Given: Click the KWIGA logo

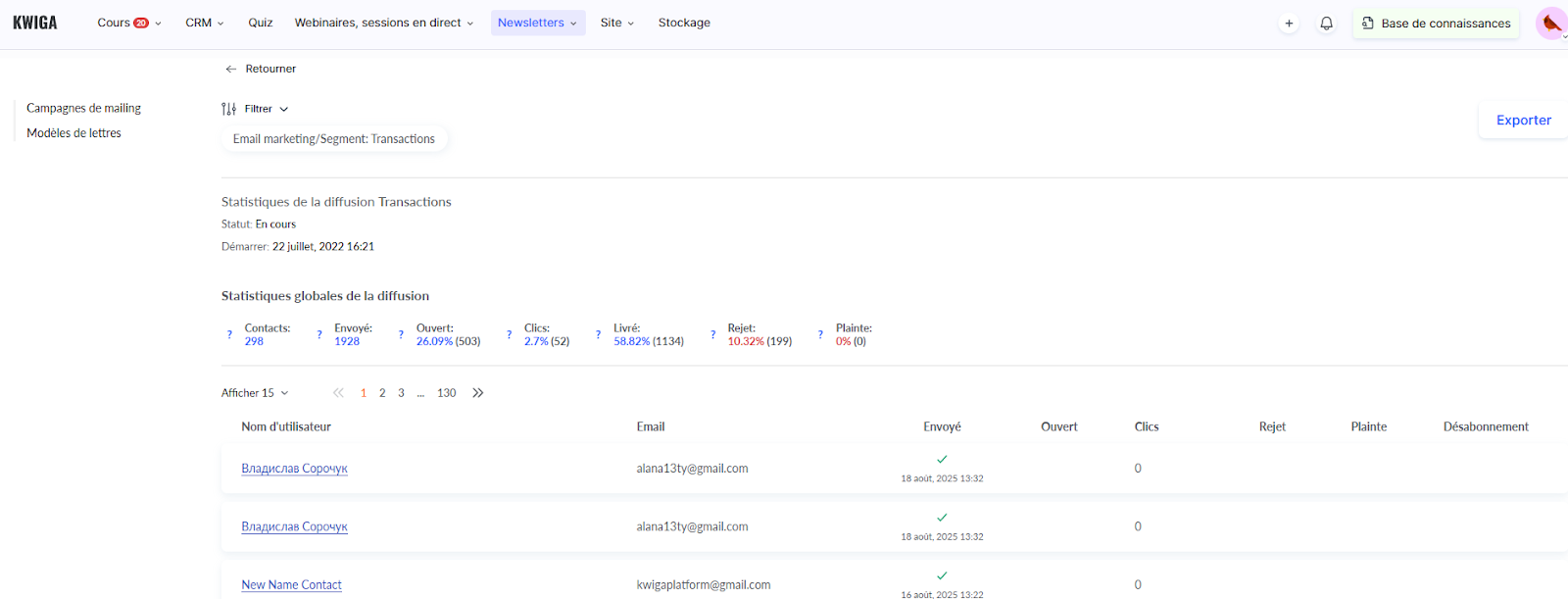Looking at the screenshot, I should pyautogui.click(x=35, y=23).
